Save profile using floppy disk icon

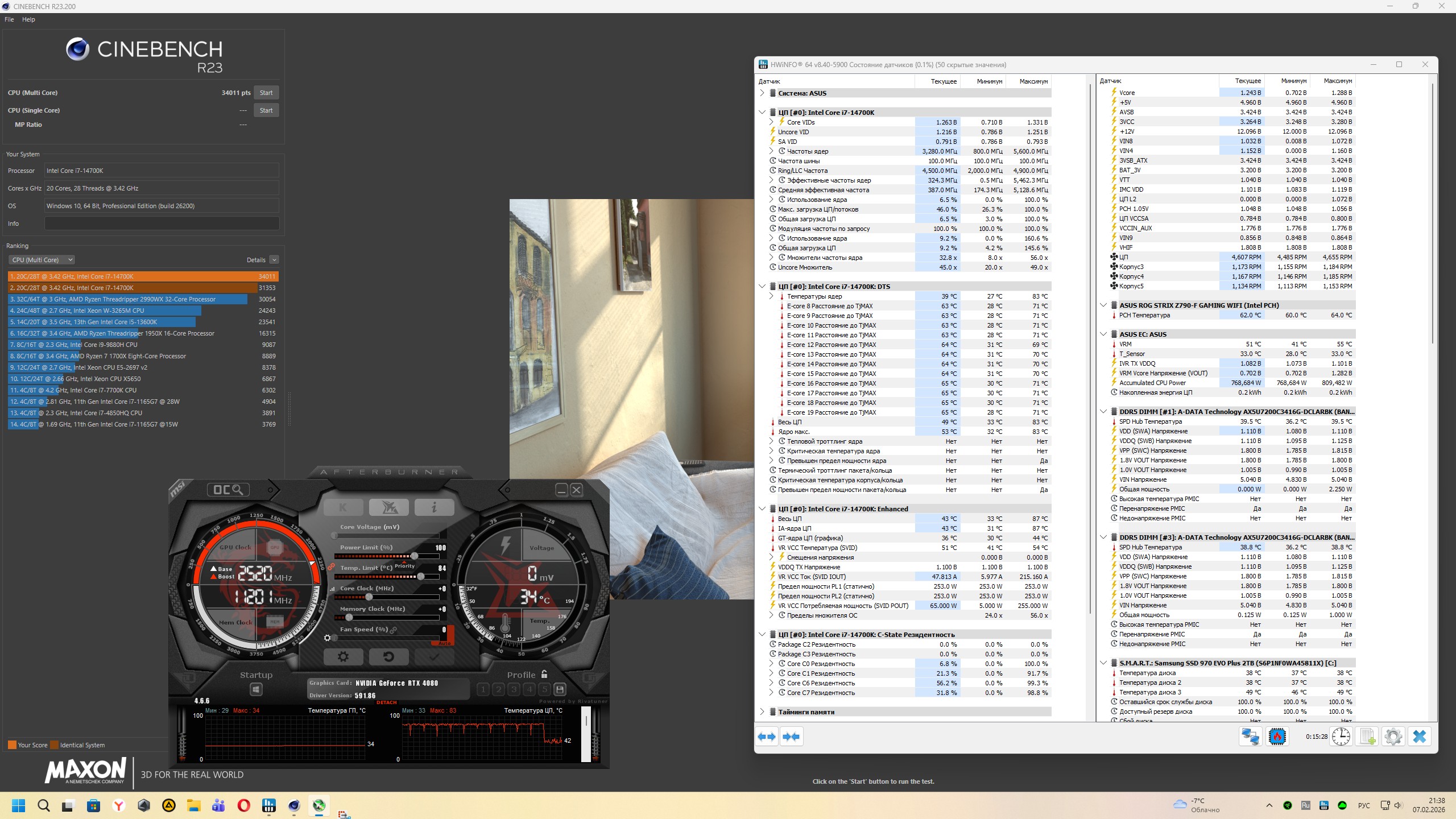coord(560,689)
